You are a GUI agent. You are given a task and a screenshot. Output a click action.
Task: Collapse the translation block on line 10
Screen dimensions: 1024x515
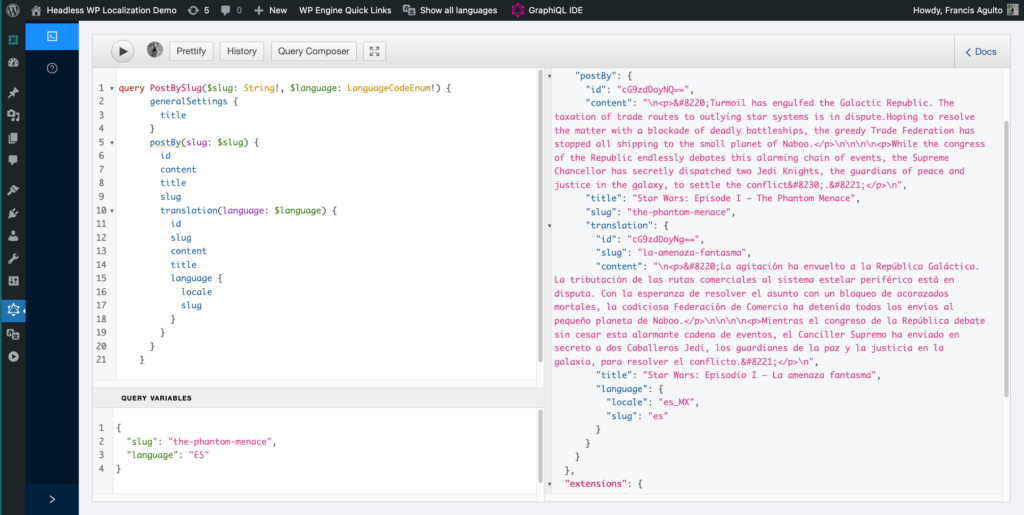pyautogui.click(x=112, y=211)
